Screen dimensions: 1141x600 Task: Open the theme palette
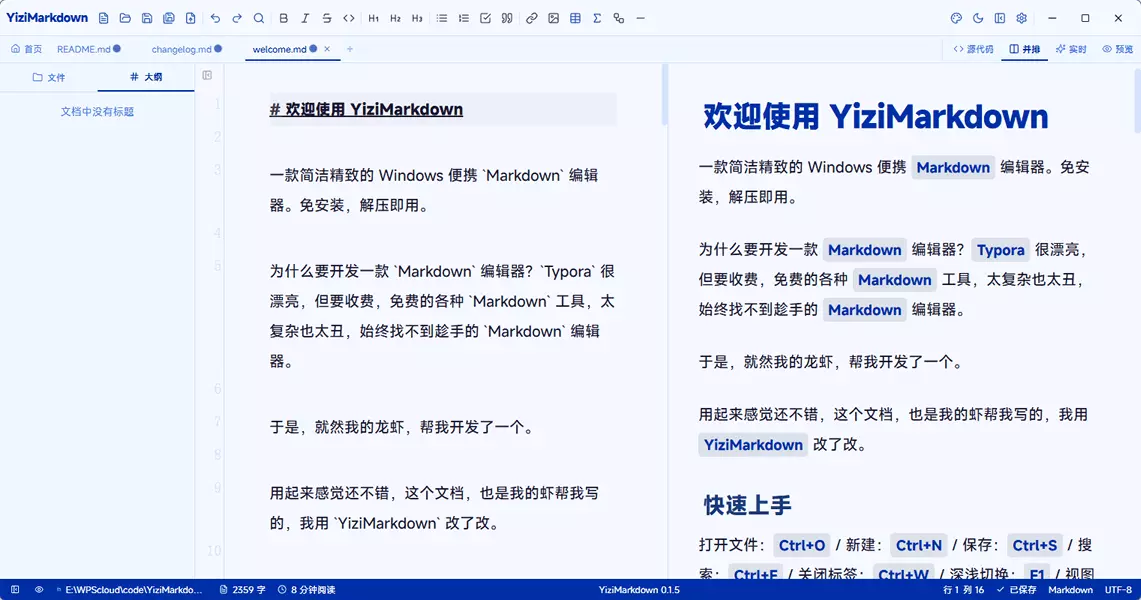956,18
